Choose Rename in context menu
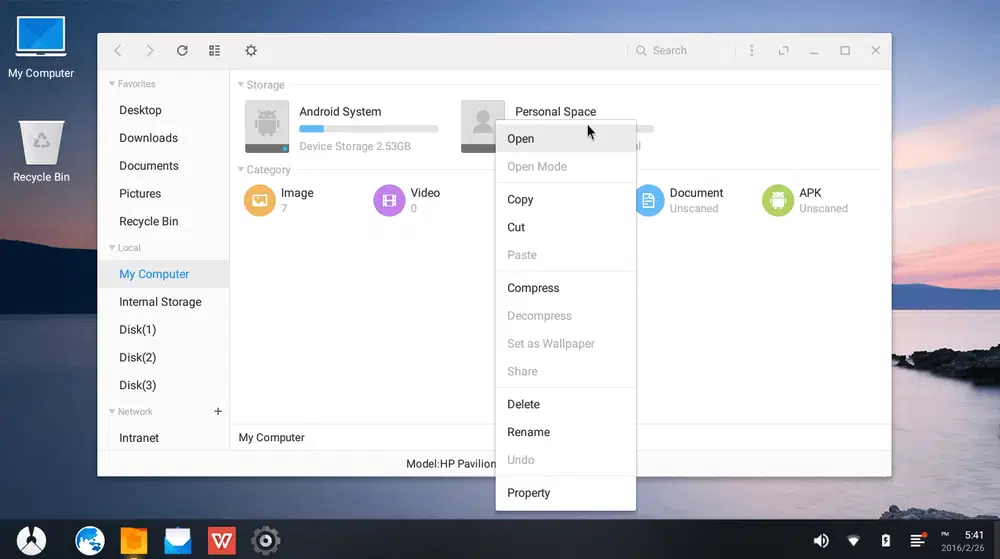The width and height of the screenshot is (1000, 559). pyautogui.click(x=566, y=432)
